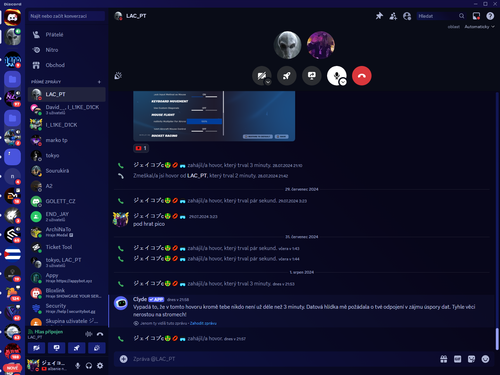
Task: Open the sticker picker in message bar
Action: click(471, 359)
